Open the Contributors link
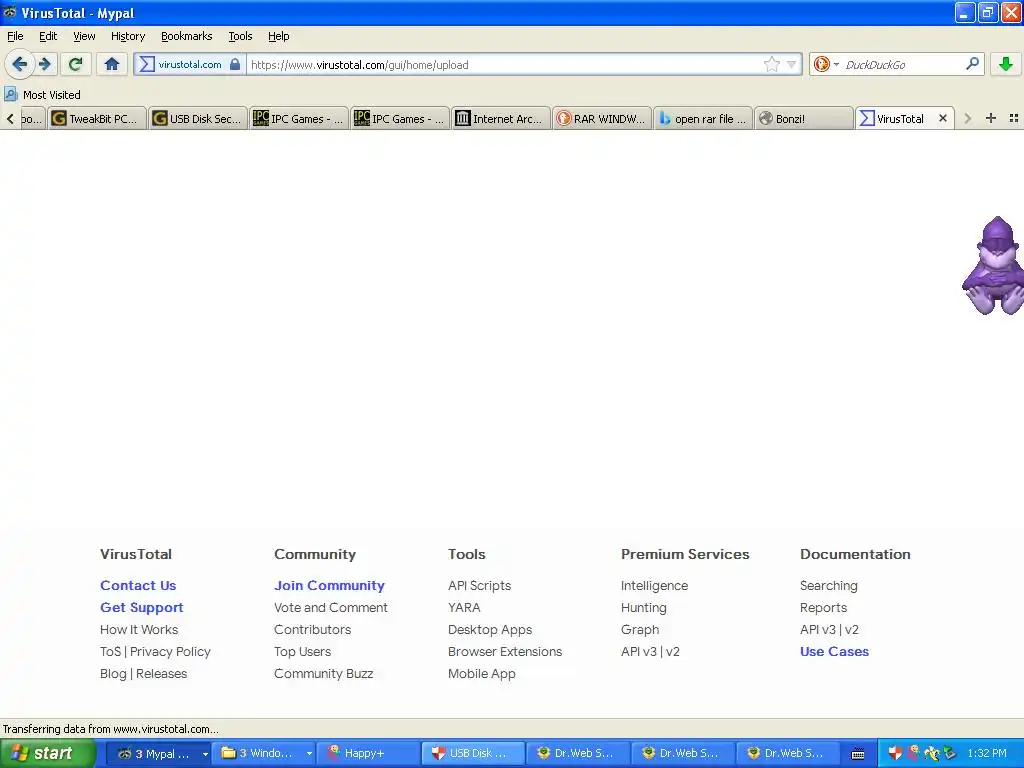The height and width of the screenshot is (768, 1024). pos(312,630)
